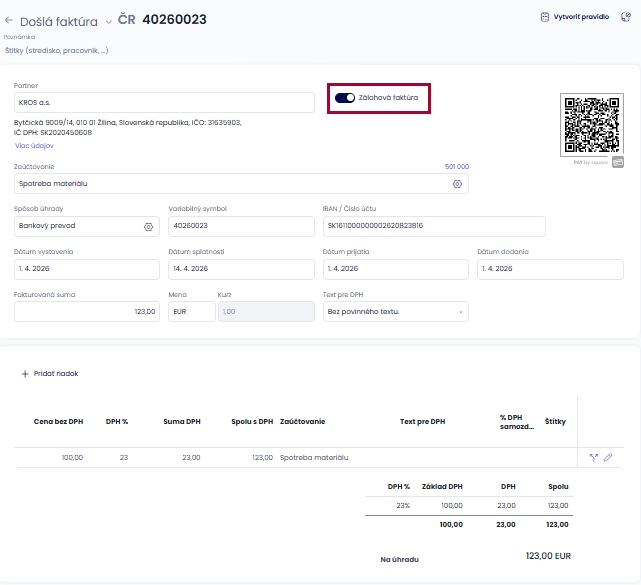Viewport: 641px width, 585px height.
Task: Edit invoice row with pencil icon
Action: click(608, 457)
